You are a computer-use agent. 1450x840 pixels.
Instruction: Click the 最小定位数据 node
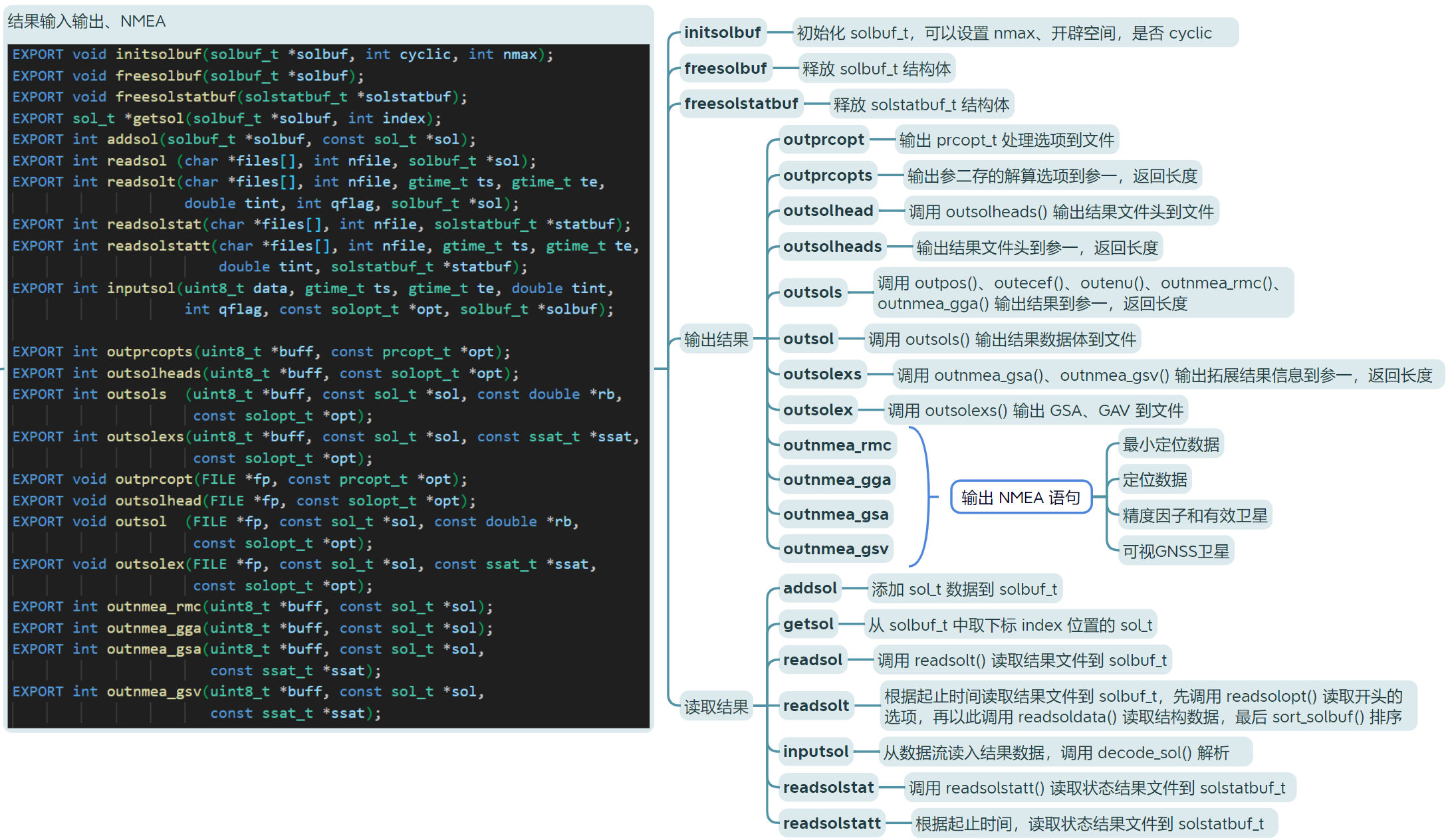click(1171, 444)
